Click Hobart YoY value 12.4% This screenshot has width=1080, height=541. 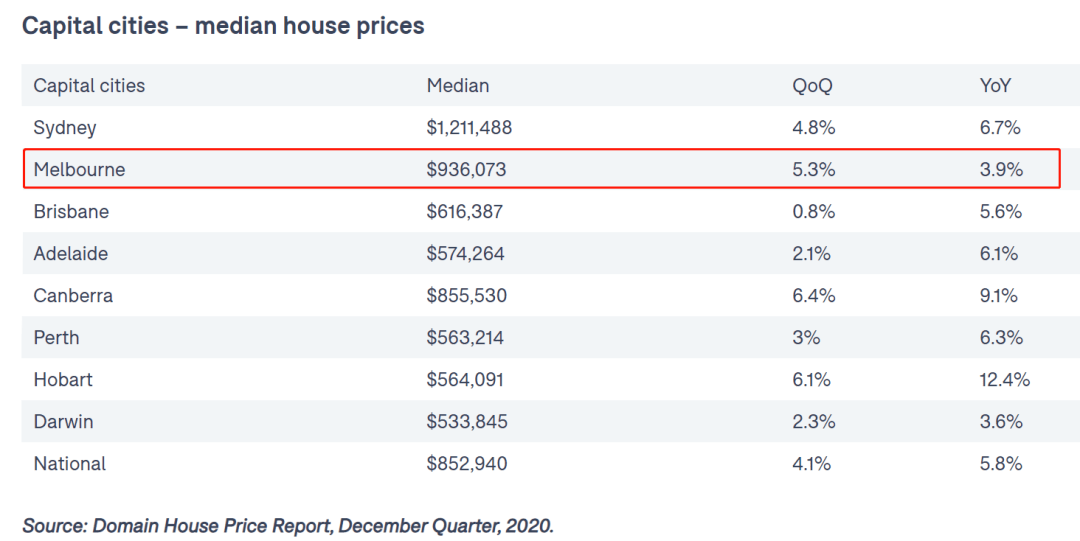pyautogui.click(x=1005, y=380)
